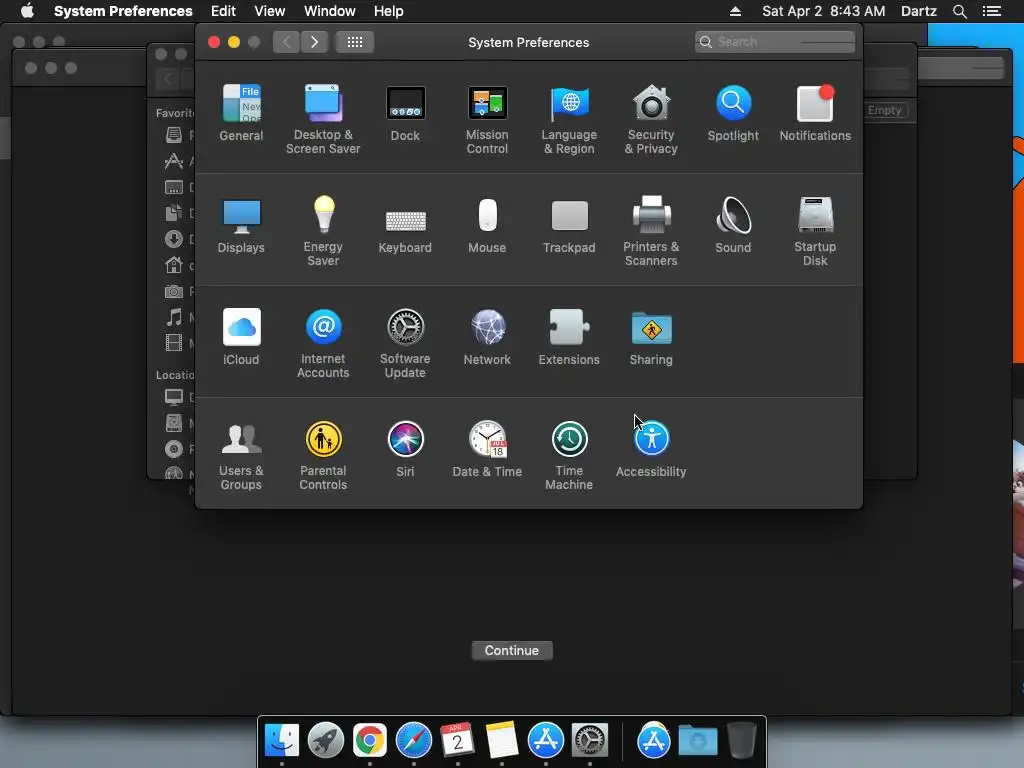Screen dimensions: 1024x768
Task: Click the camera icon in Finder sidebar
Action: 174,291
